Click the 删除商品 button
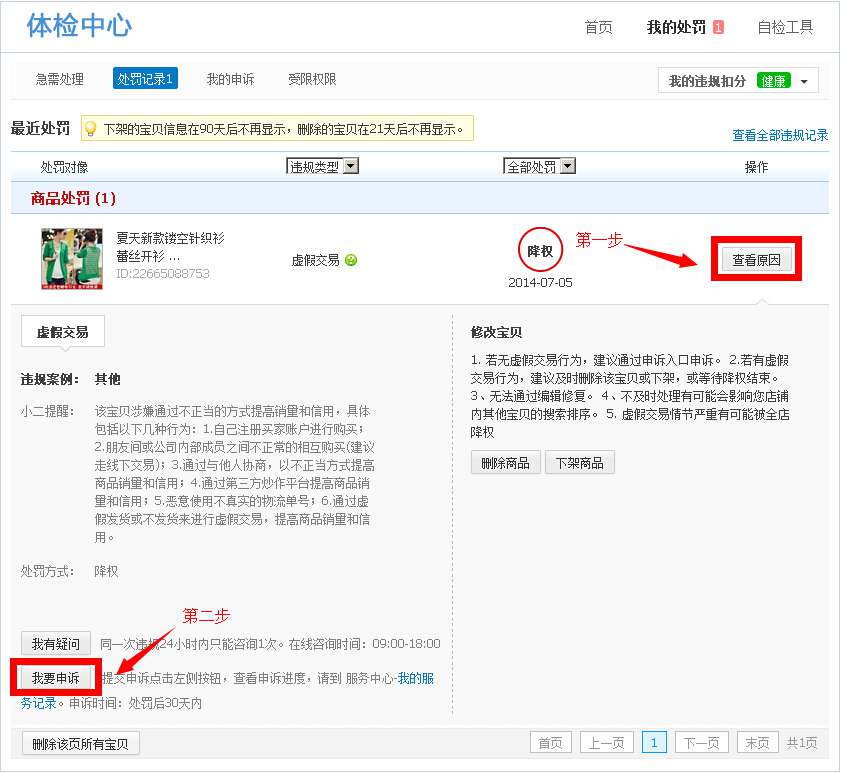 [506, 462]
